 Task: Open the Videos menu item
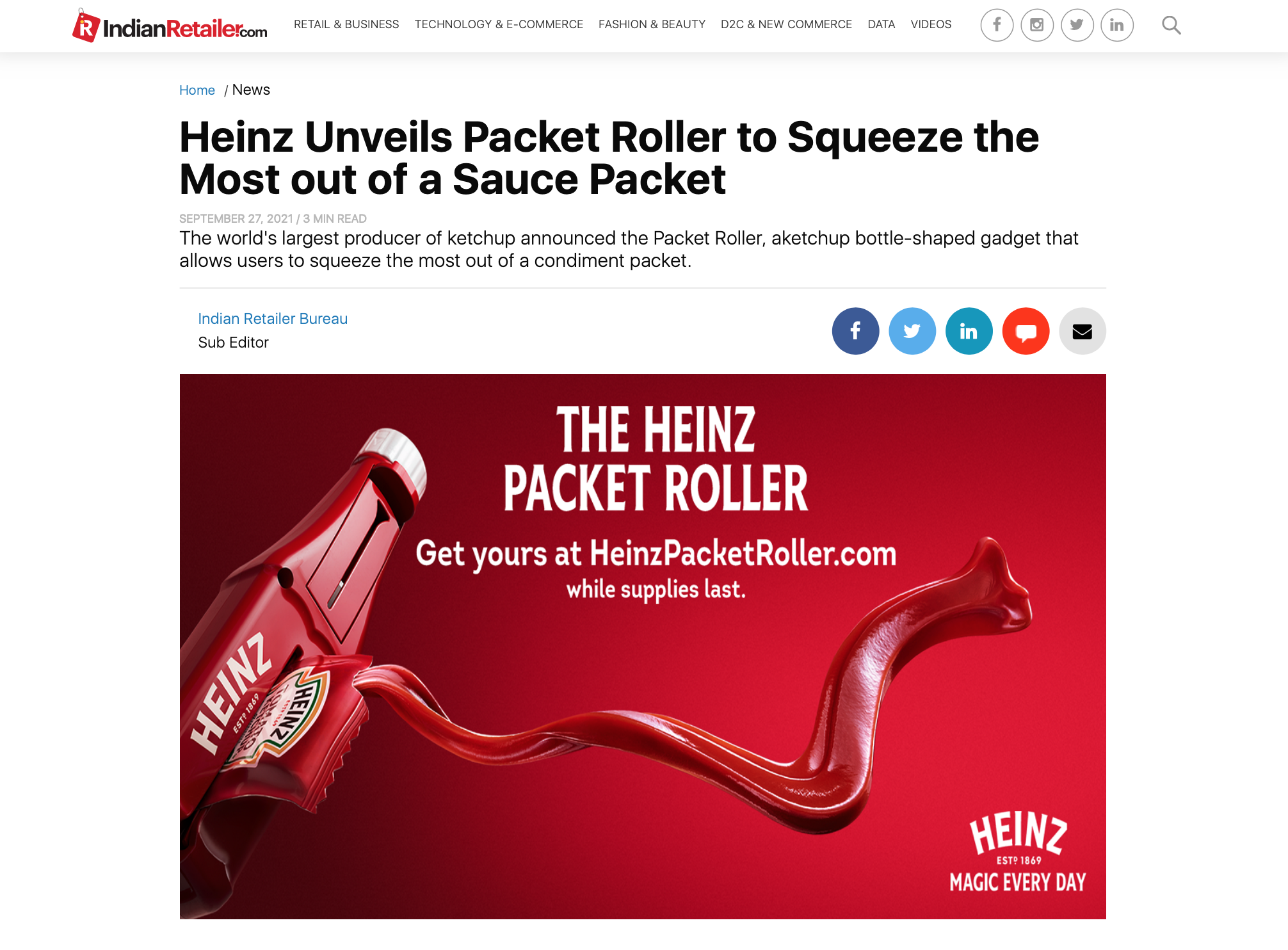click(931, 24)
